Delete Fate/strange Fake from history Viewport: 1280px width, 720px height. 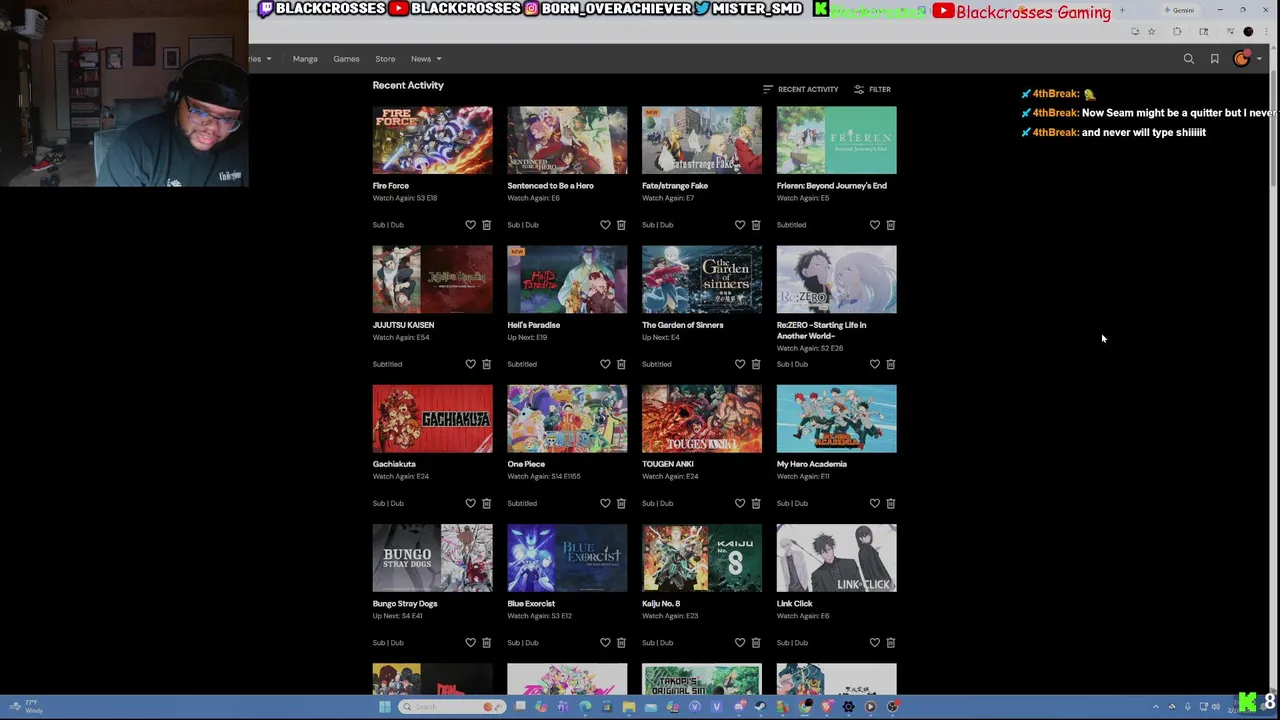756,225
